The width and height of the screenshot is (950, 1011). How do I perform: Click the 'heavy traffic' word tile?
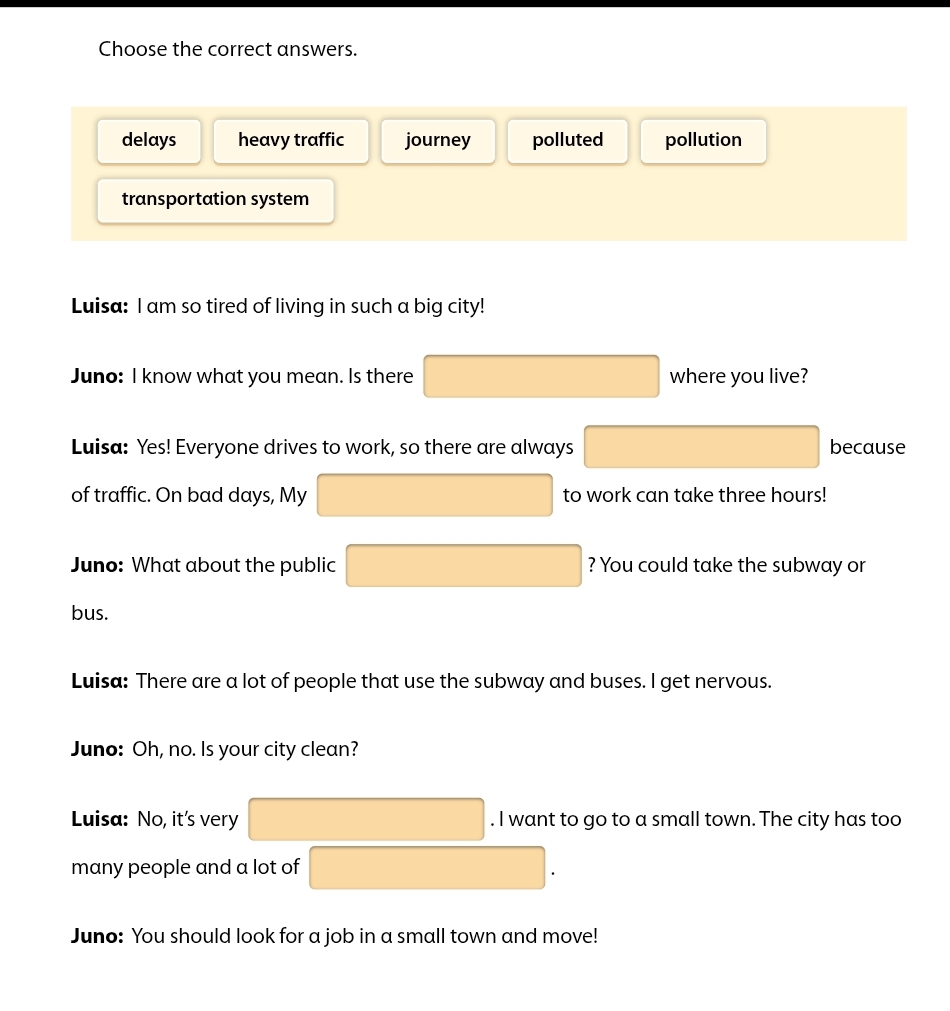[291, 141]
